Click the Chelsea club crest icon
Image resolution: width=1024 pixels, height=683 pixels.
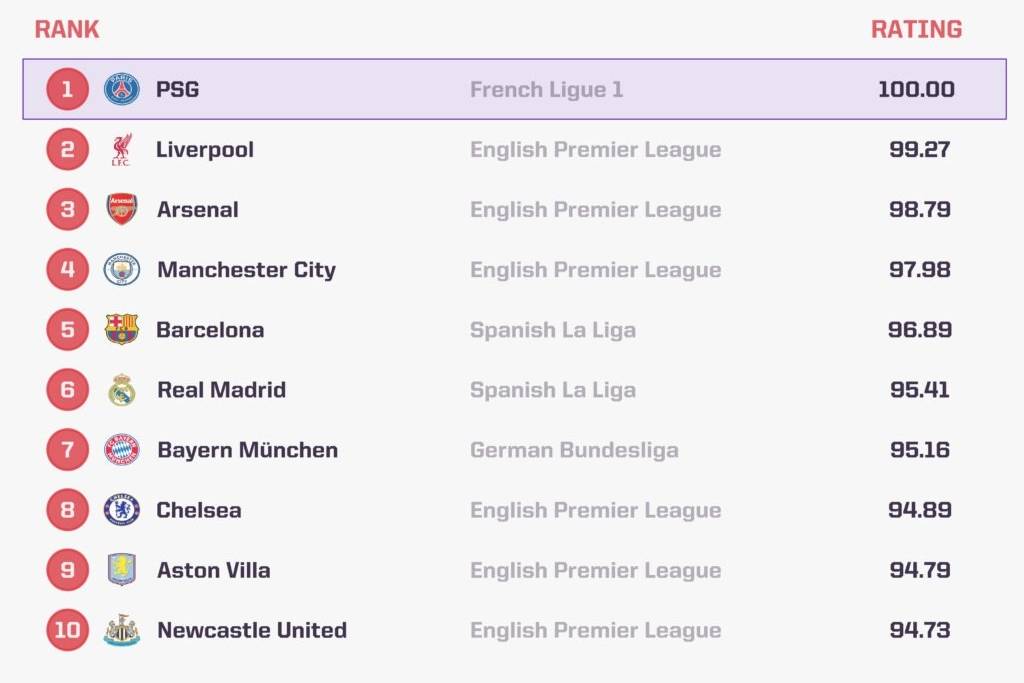click(122, 510)
